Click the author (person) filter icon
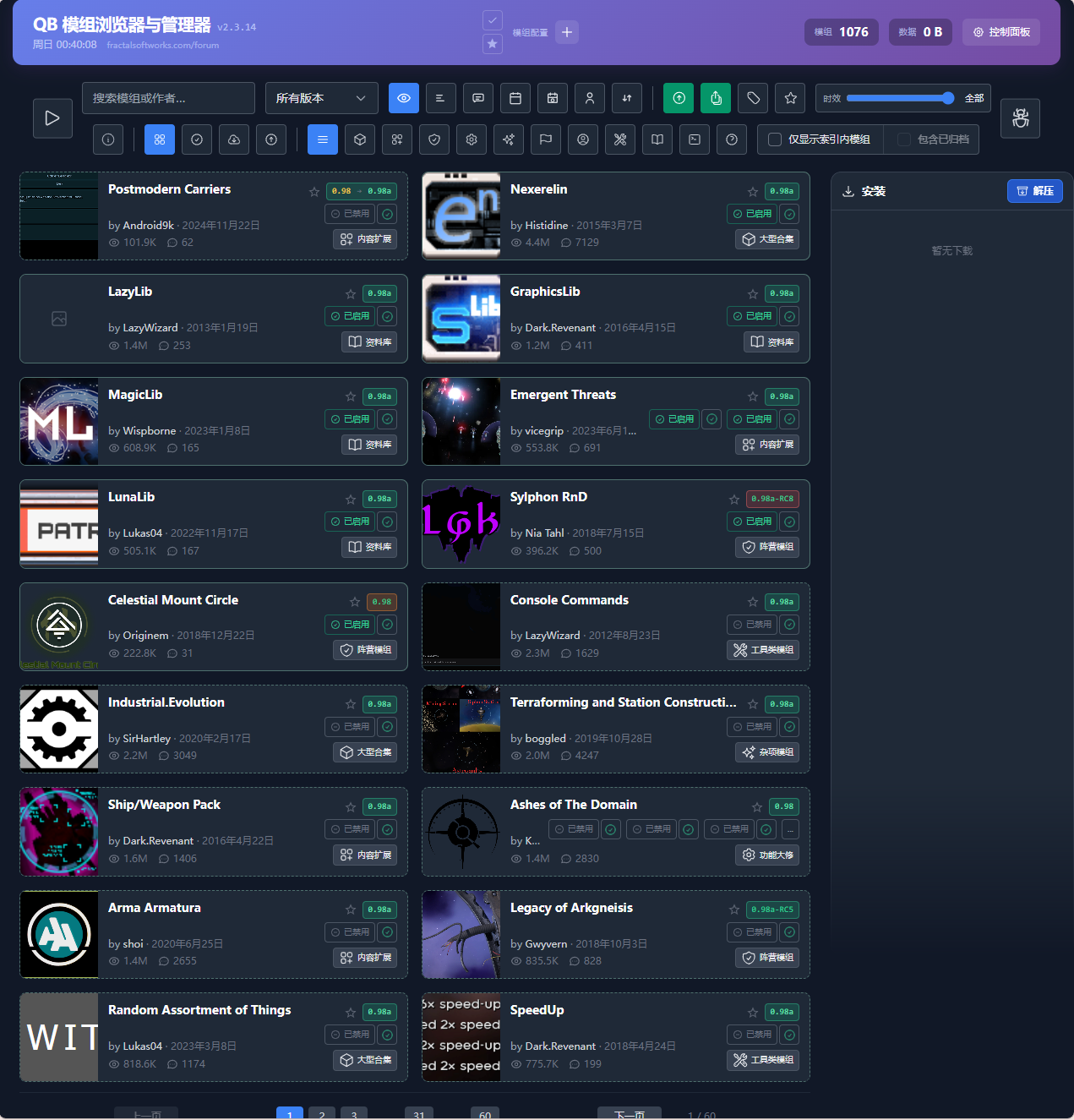Screen dimensions: 1074x1120 coord(590,98)
